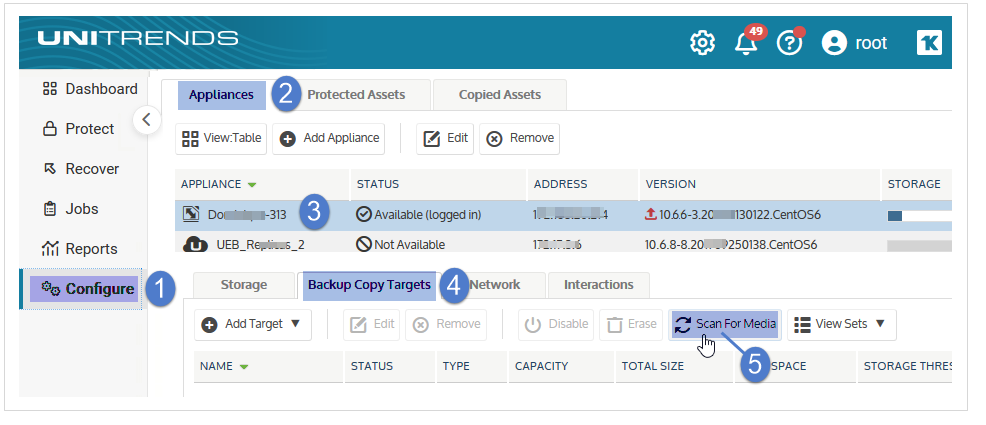Open the root user account menu

[855, 43]
